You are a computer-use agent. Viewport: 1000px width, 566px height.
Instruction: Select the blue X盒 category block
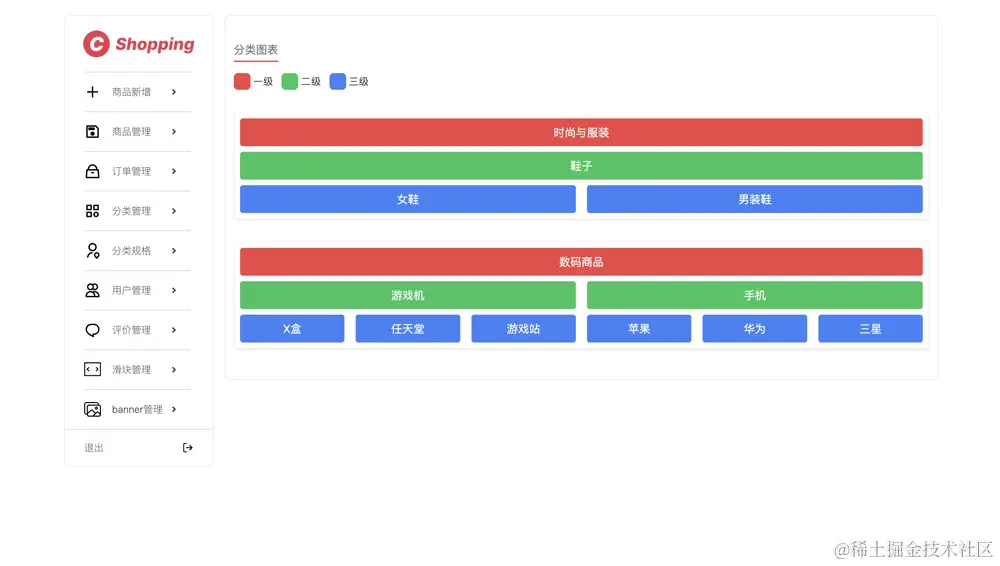(x=292, y=329)
